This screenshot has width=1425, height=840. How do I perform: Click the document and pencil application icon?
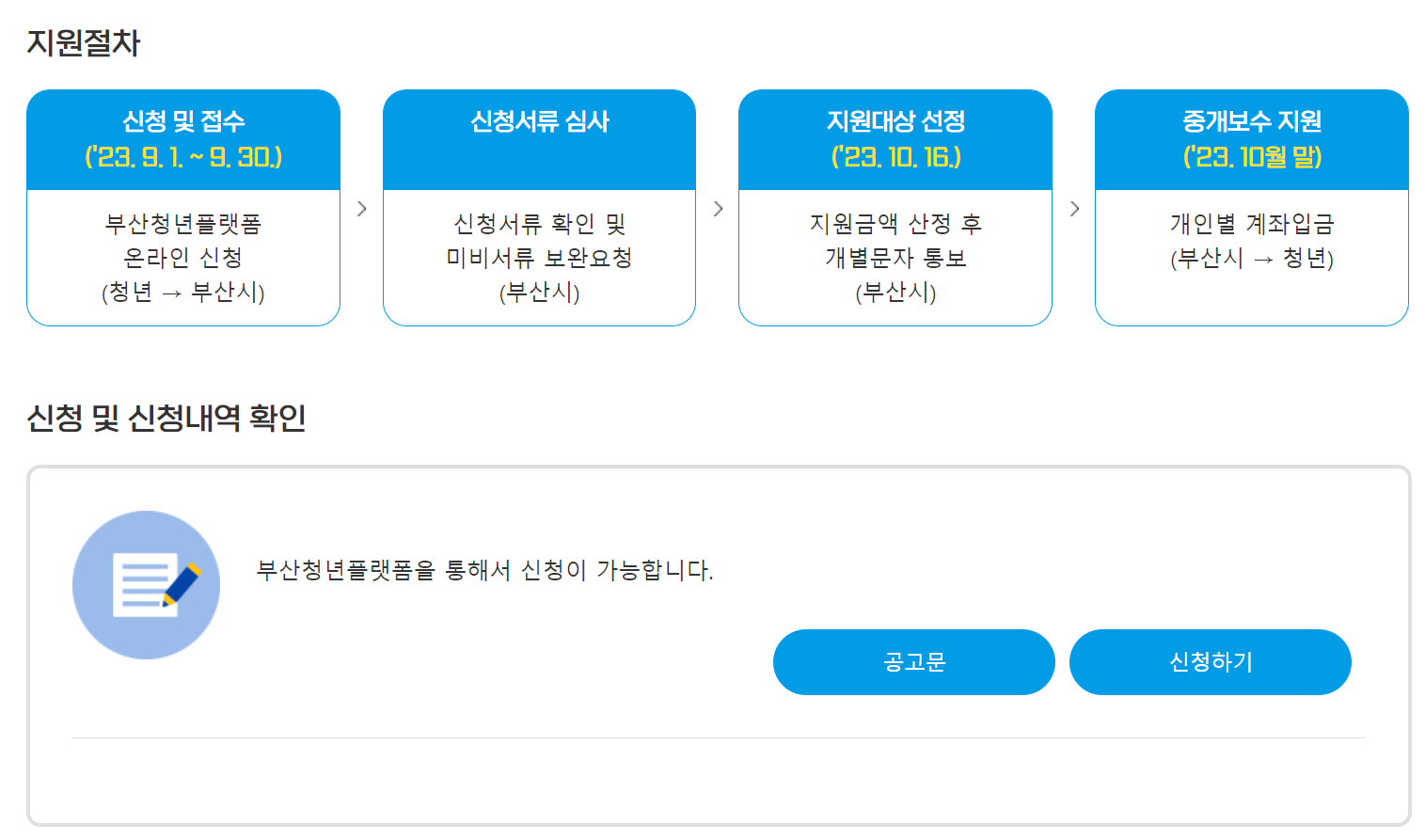pos(146,584)
